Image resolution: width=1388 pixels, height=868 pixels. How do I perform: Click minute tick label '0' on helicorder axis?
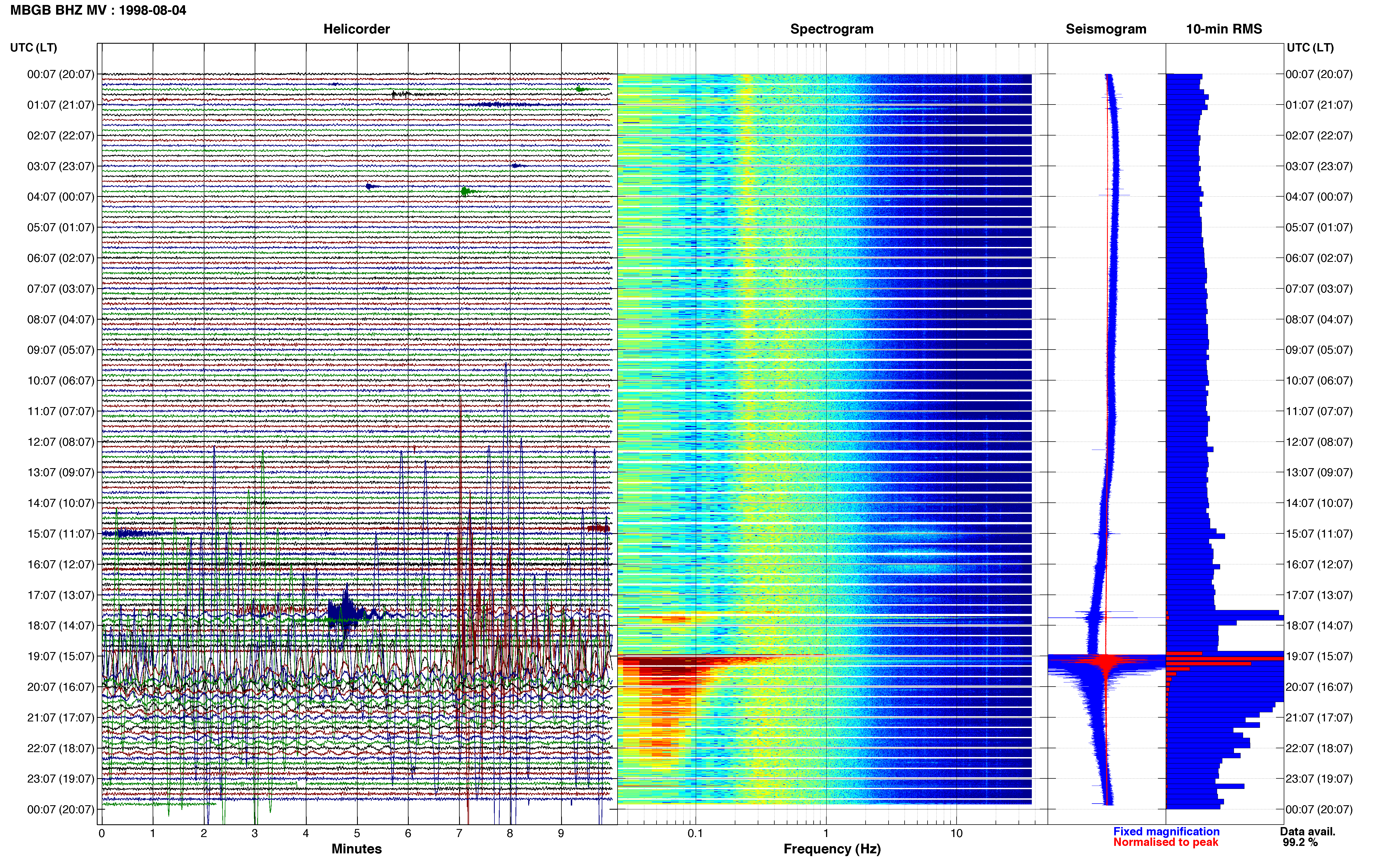click(101, 833)
